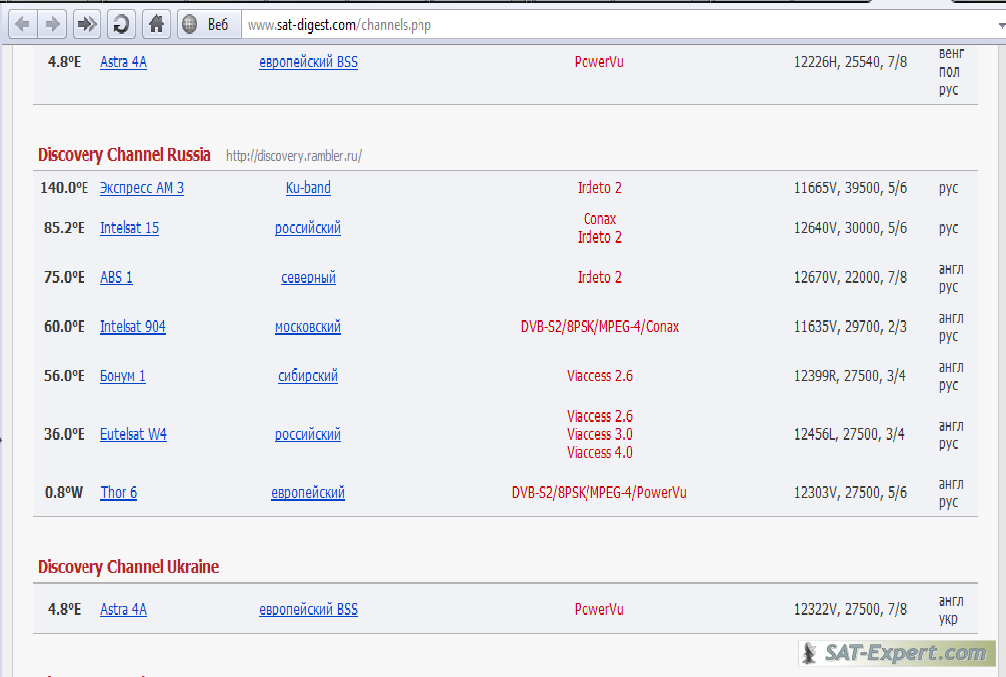Select the Viaccess 4.0 encoding text
1006x677 pixels.
599,453
